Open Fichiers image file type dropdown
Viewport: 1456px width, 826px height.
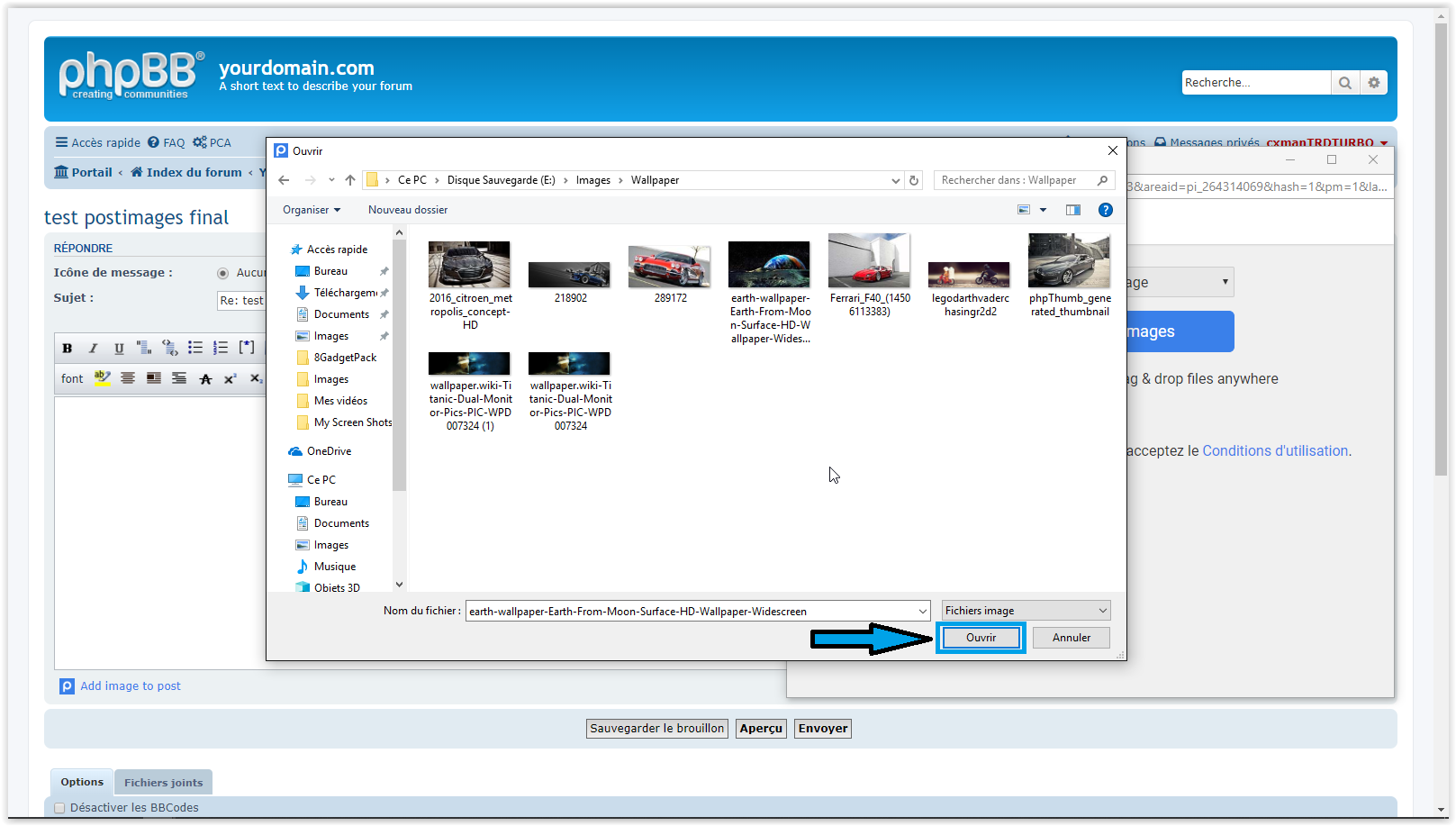1026,611
